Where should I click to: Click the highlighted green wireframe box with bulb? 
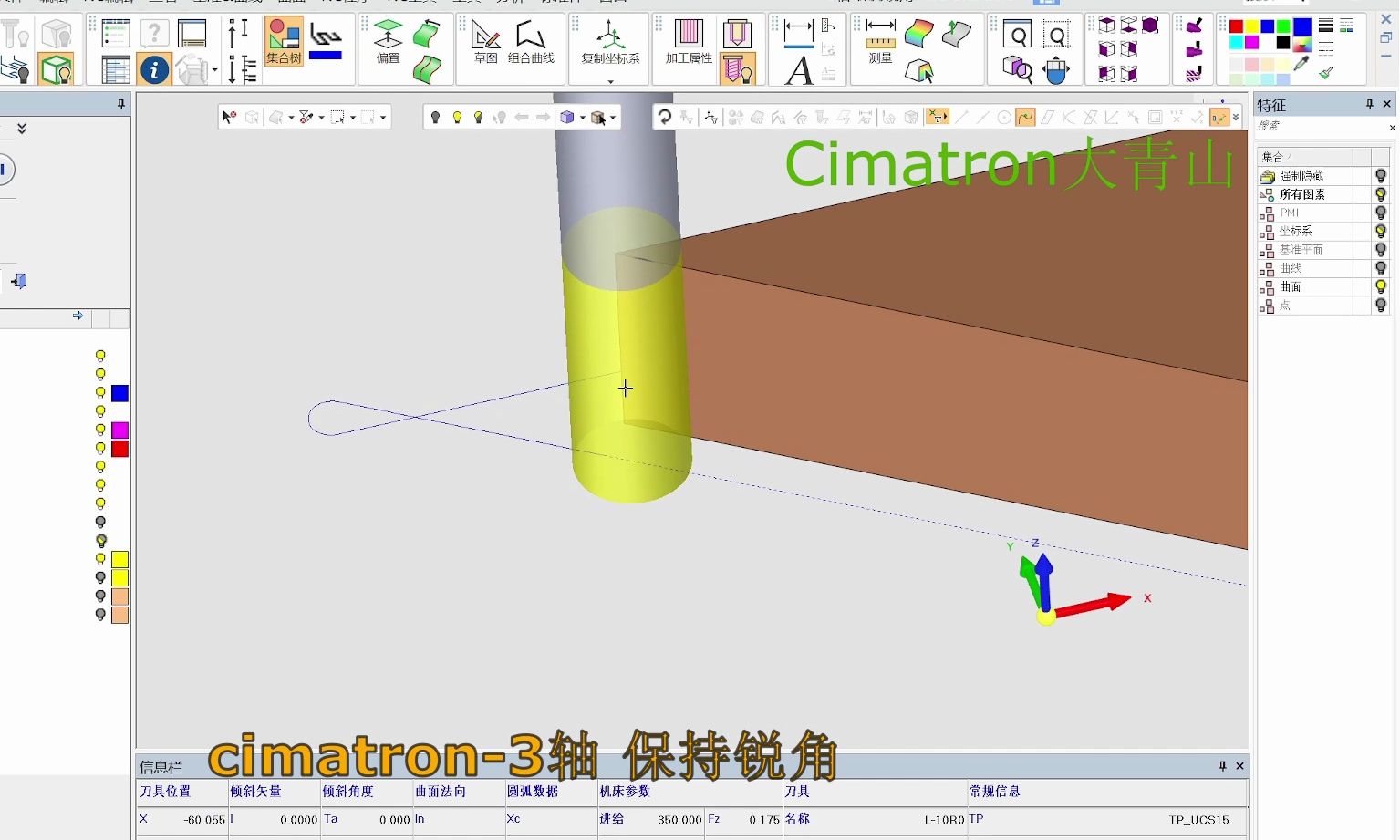56,69
